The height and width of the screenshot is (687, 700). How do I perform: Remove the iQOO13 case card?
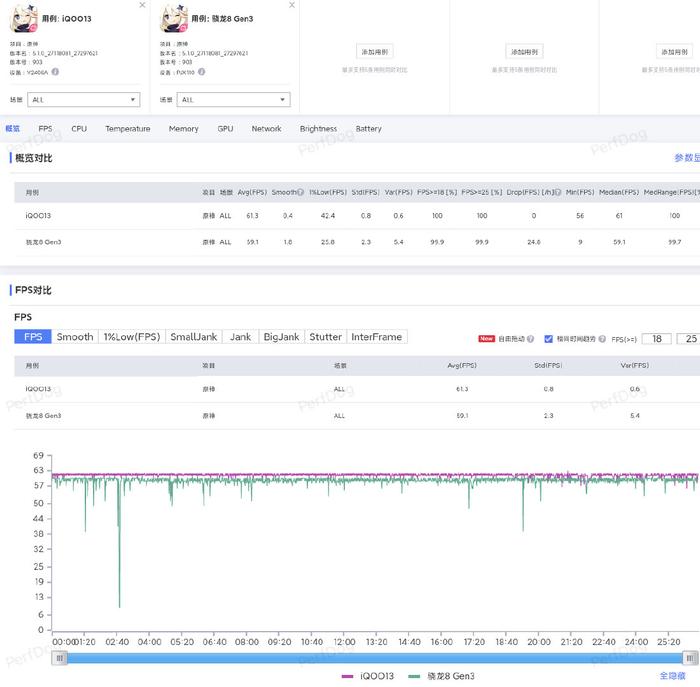click(x=142, y=5)
